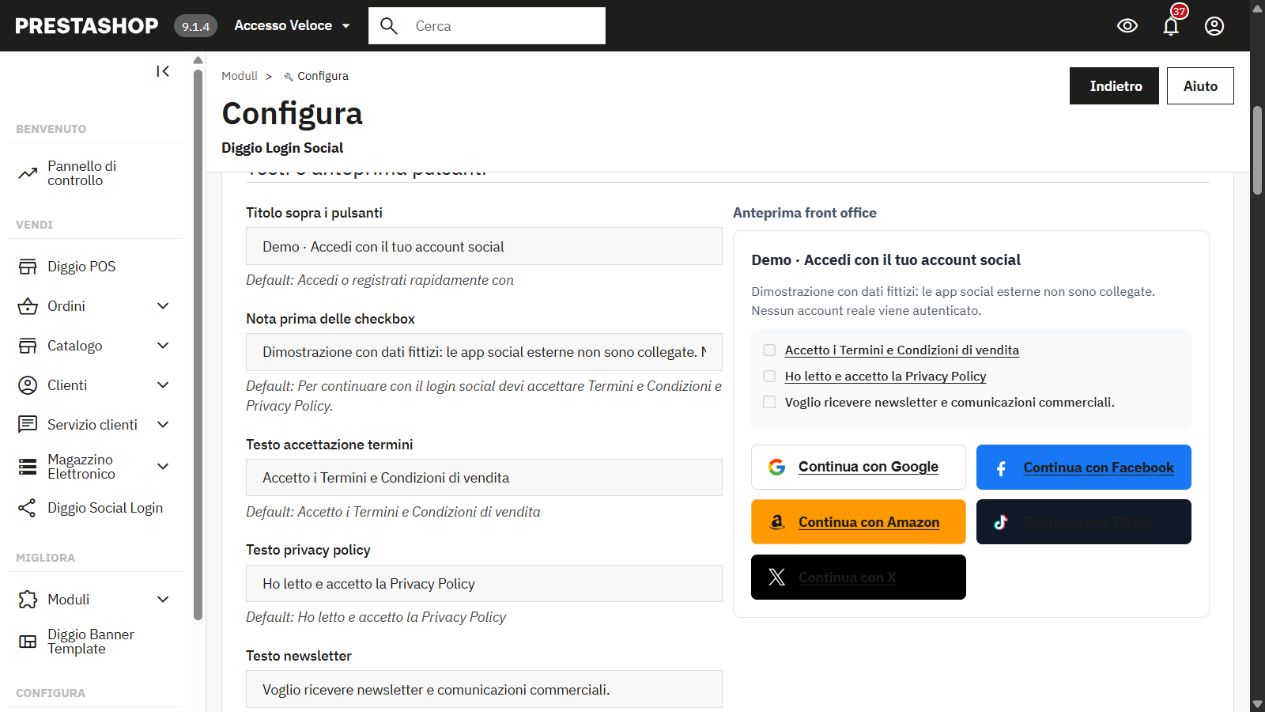Click the Facebook logo in preview
1265x712 pixels.
tap(1001, 468)
